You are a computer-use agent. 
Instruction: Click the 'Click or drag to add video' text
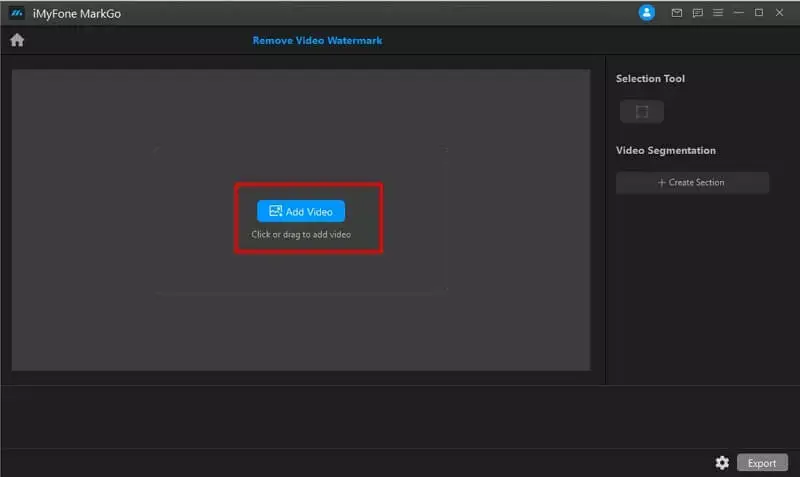coord(301,235)
